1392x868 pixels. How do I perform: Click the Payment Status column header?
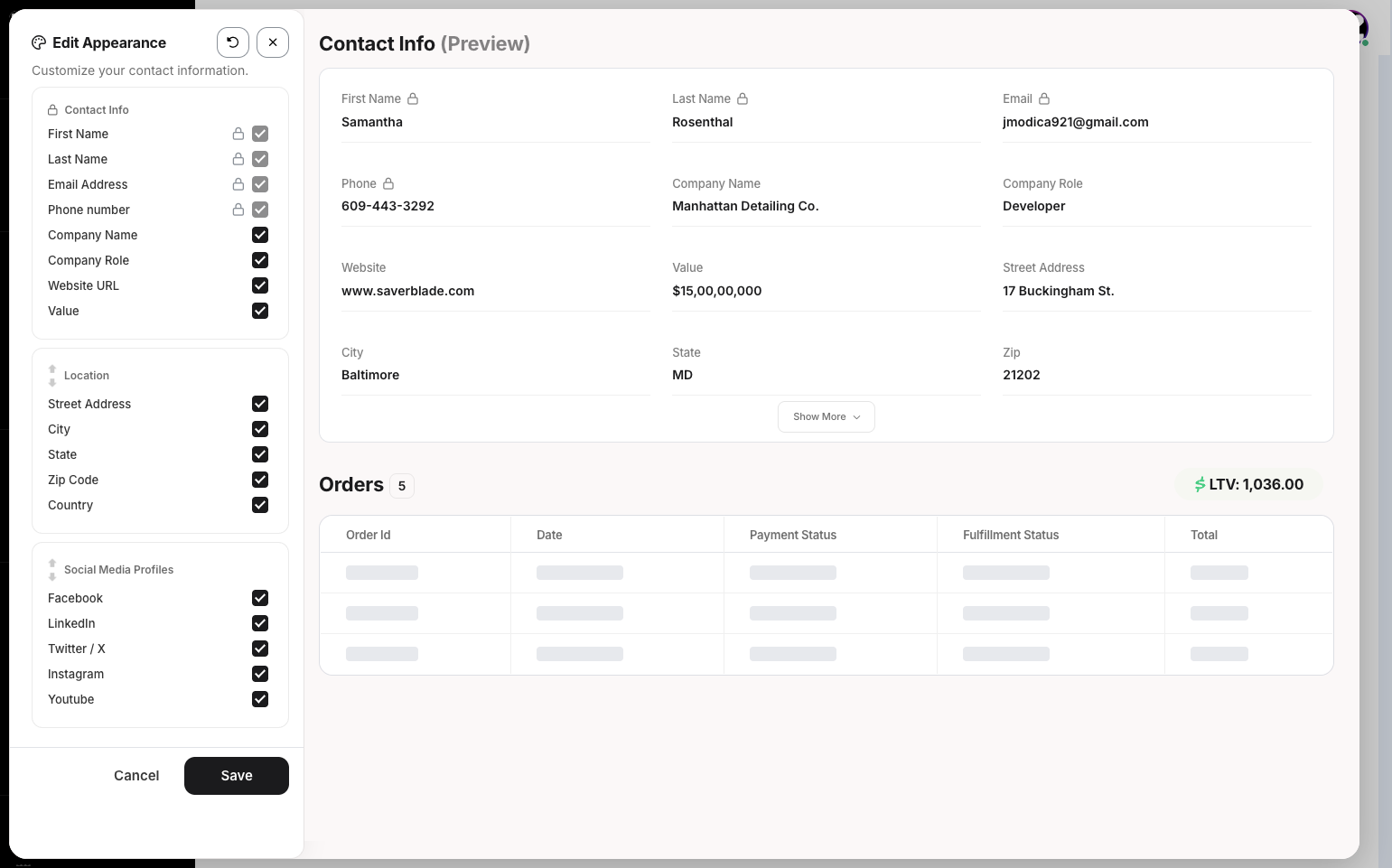[793, 535]
